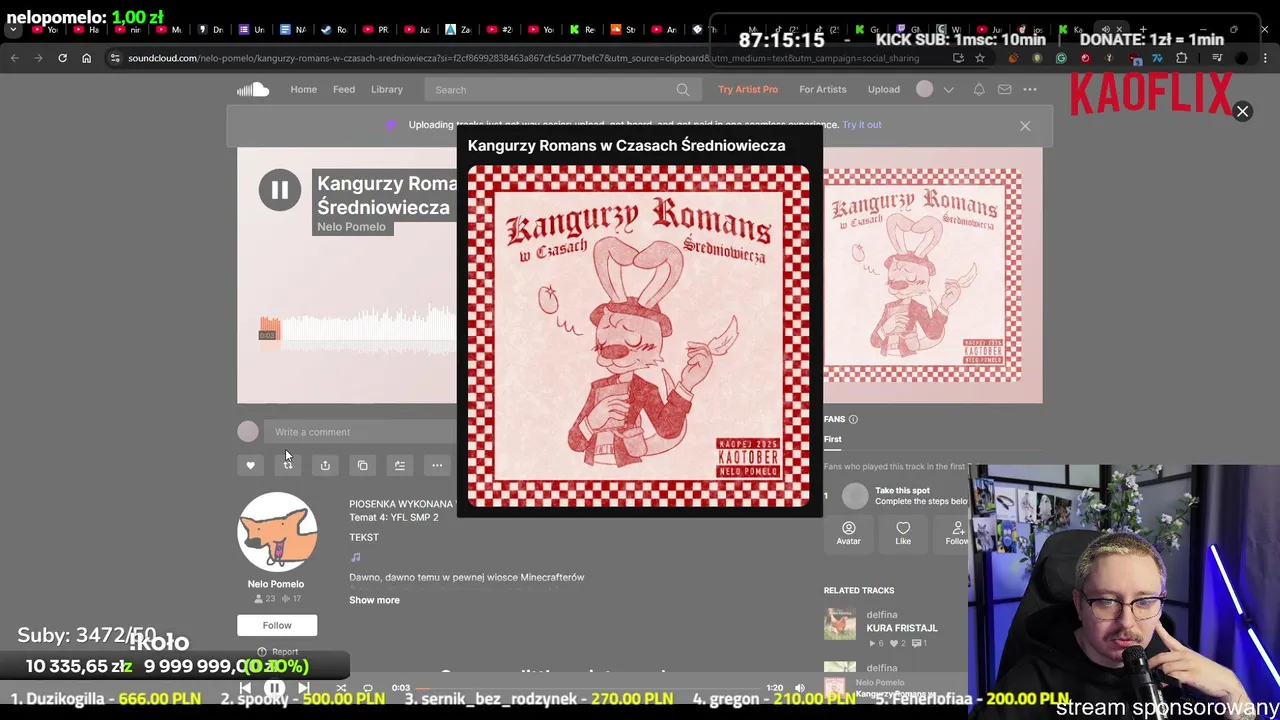Open messages envelope icon
The image size is (1280, 720).
click(1005, 90)
